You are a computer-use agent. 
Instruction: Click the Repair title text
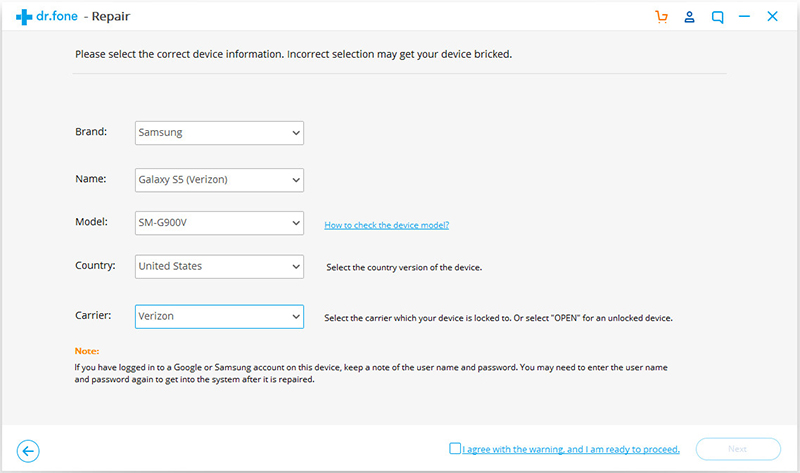point(111,17)
